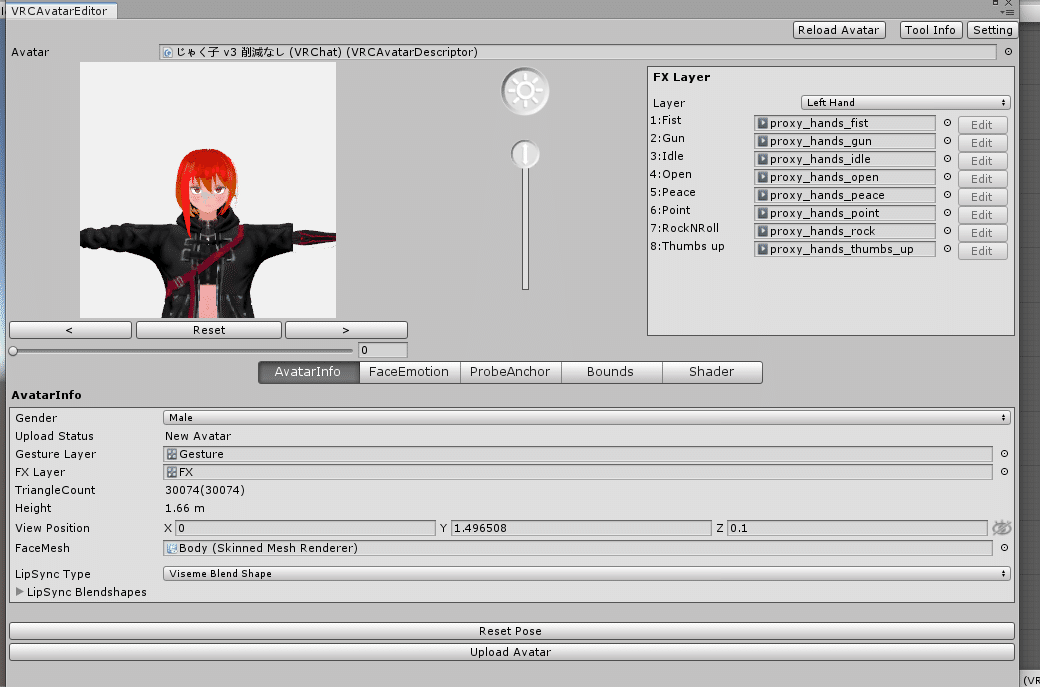Open object picker for proxy_hands_thumbs_up
The height and width of the screenshot is (687, 1040).
pyautogui.click(x=947, y=249)
